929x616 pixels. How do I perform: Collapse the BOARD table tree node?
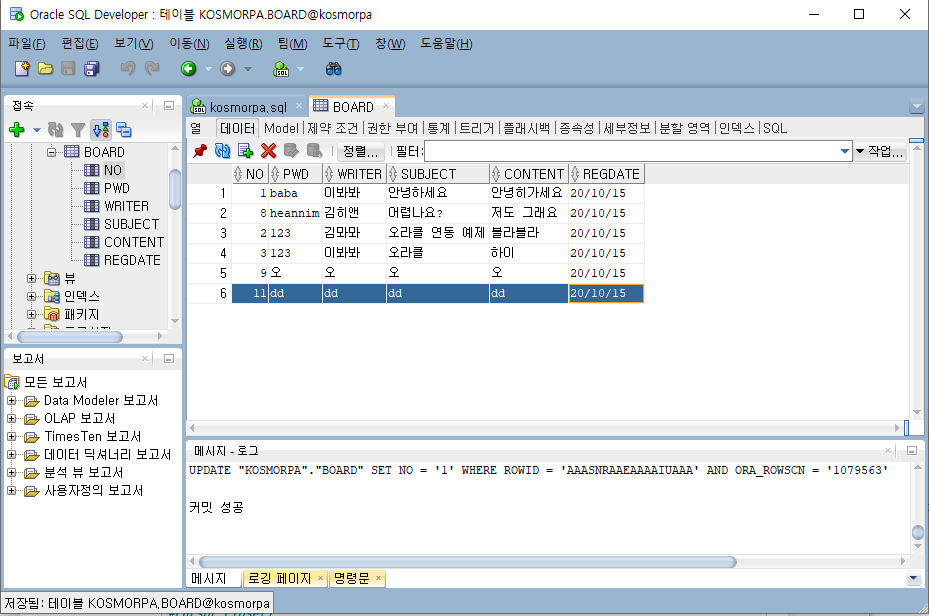point(52,152)
